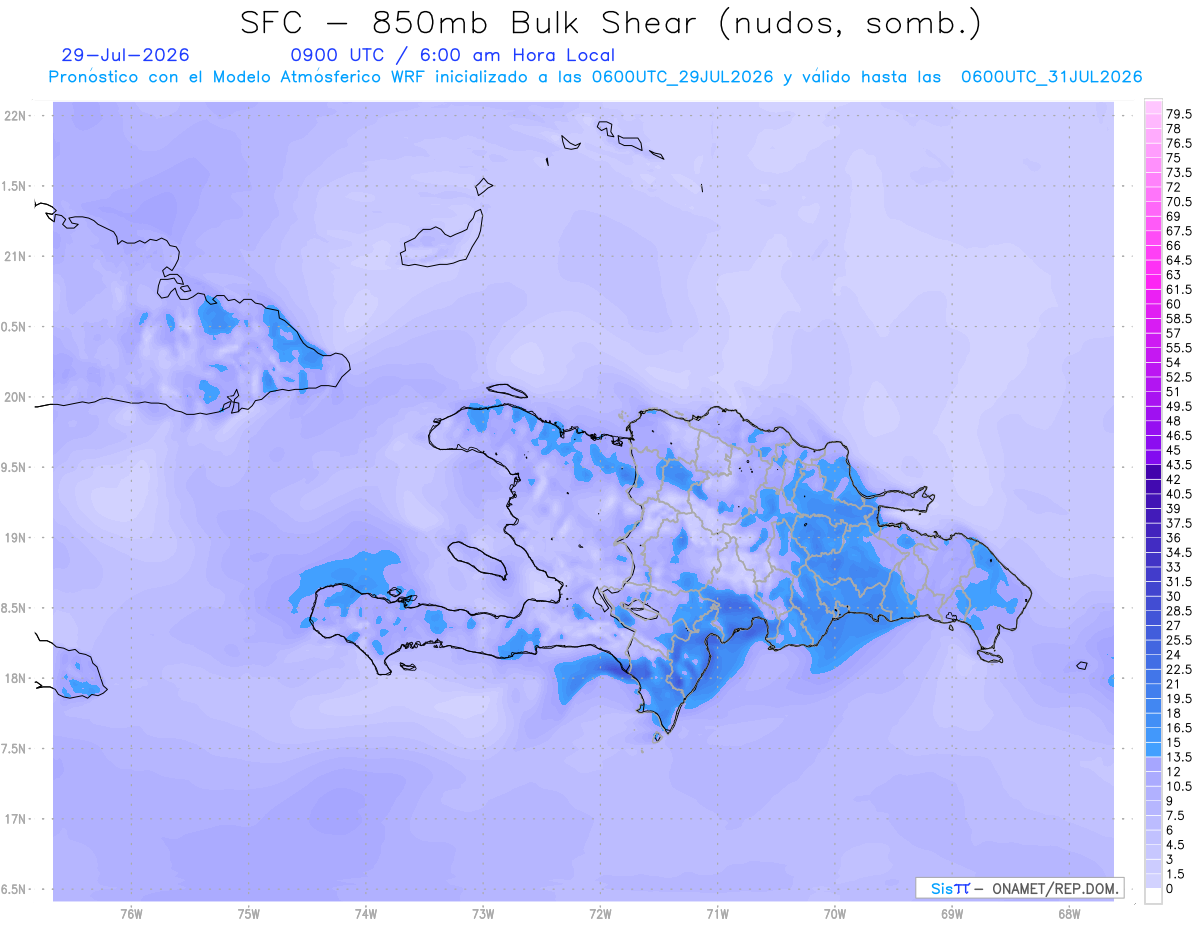Viewport: 1200px width, 927px height.
Task: Click the '71W' longitude label
Action: [x=718, y=915]
